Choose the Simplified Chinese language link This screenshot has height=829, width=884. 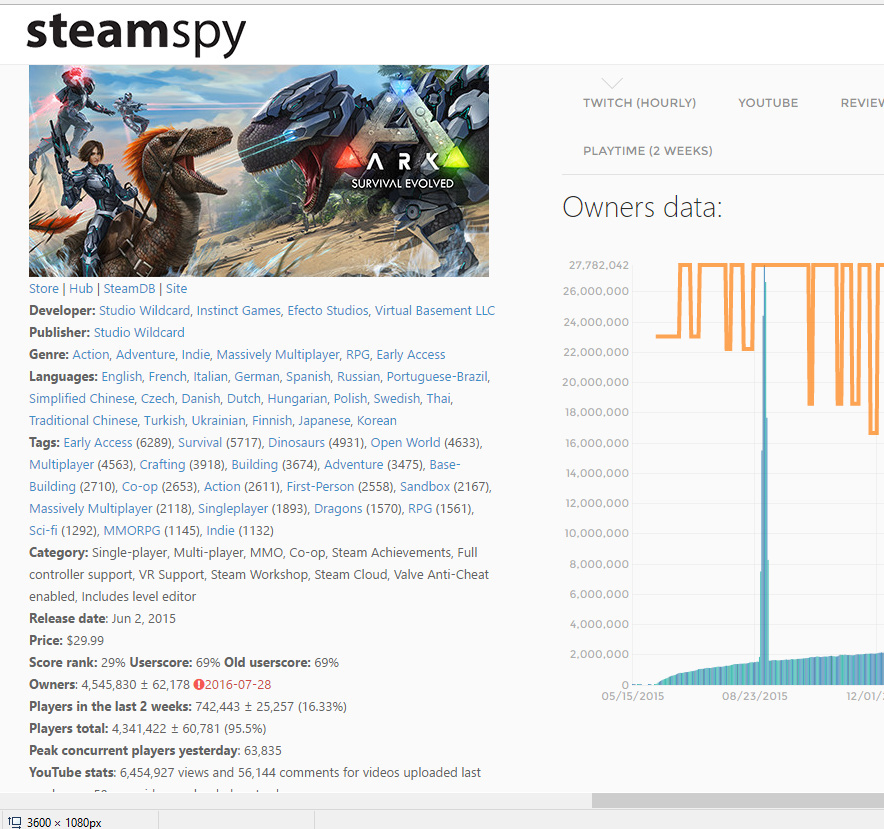click(x=82, y=399)
